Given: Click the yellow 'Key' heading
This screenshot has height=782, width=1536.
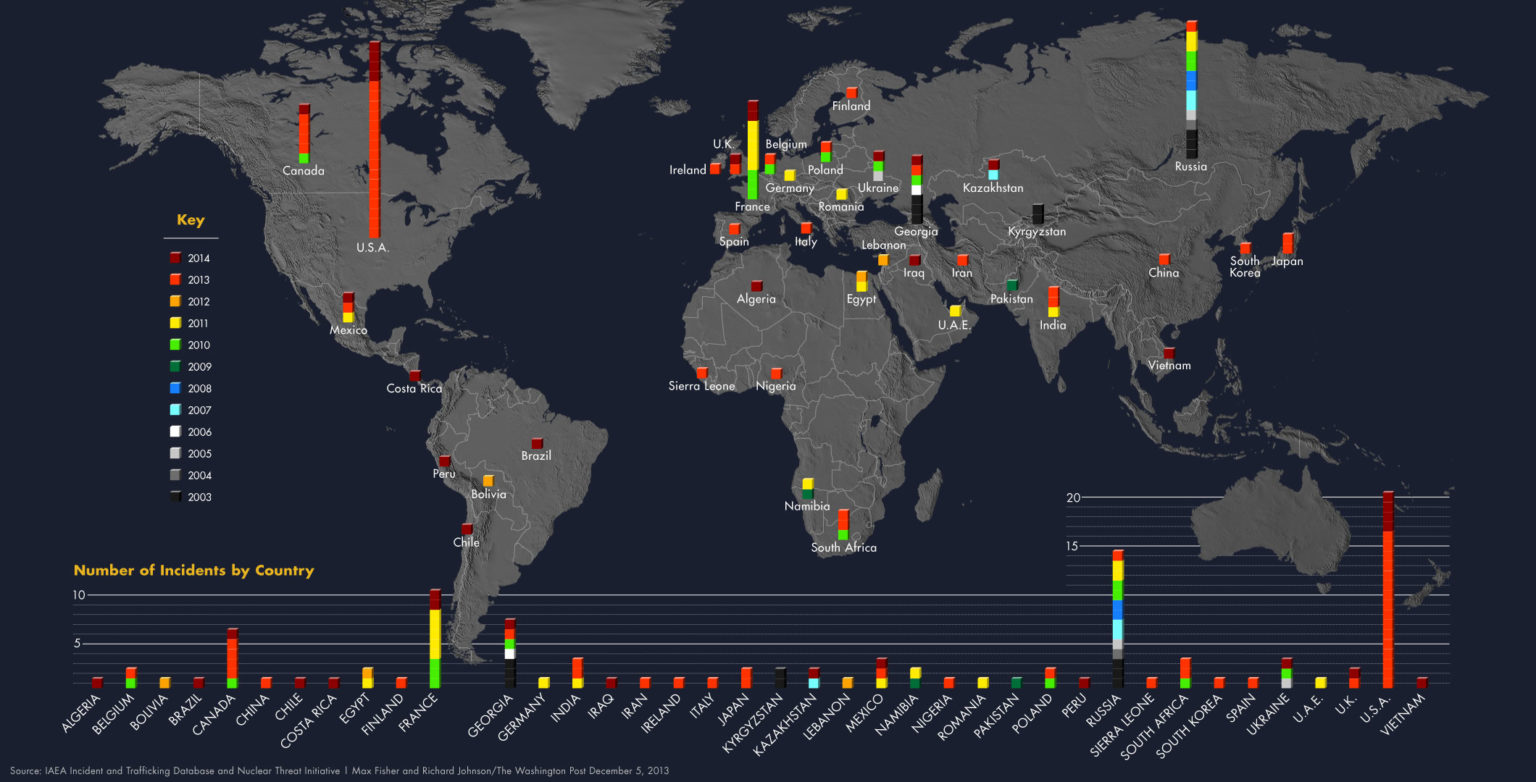Looking at the screenshot, I should (x=190, y=221).
